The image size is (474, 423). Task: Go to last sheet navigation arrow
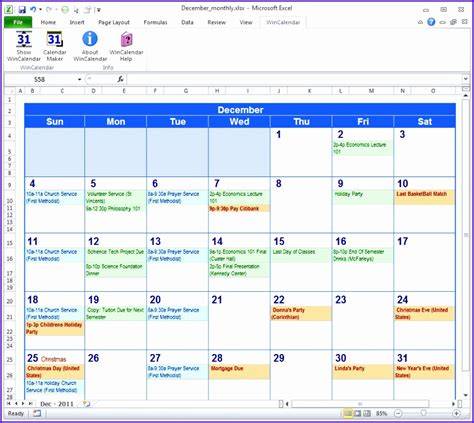click(x=30, y=404)
